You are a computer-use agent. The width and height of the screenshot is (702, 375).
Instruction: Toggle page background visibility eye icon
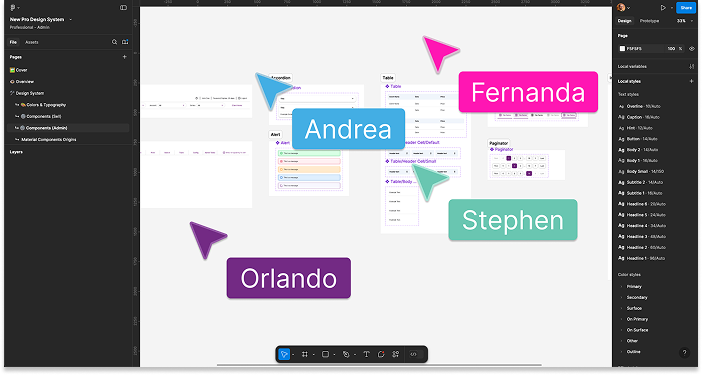[692, 48]
